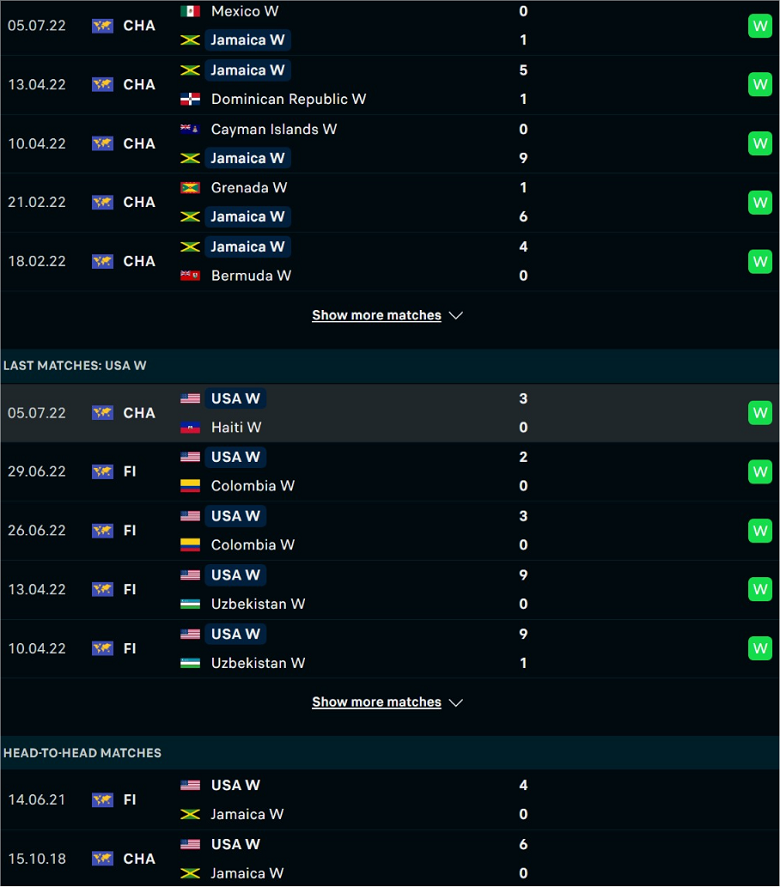780x887 pixels.
Task: Click Show more matches link under Jamaica
Action: point(377,315)
